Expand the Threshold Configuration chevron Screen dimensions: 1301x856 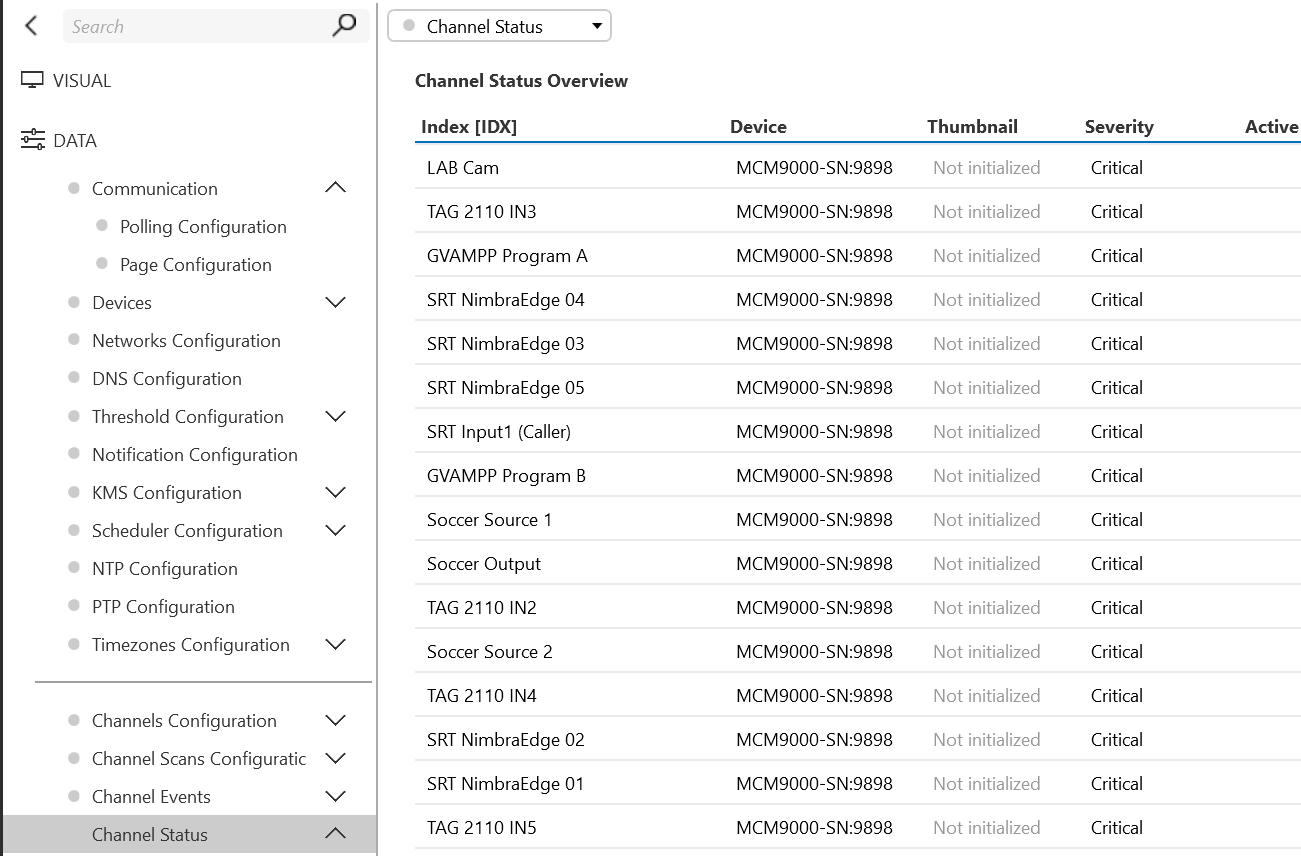pyautogui.click(x=336, y=416)
